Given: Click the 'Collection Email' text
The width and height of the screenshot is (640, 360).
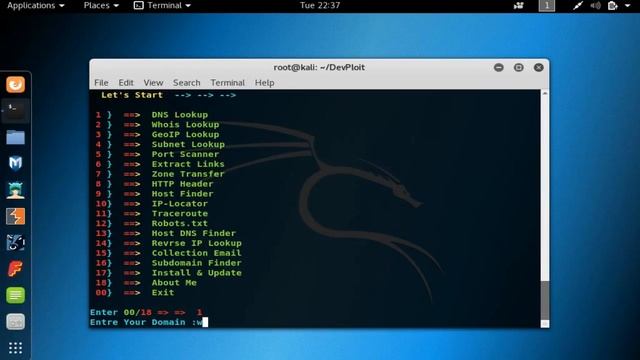Looking at the screenshot, I should click(x=197, y=253).
